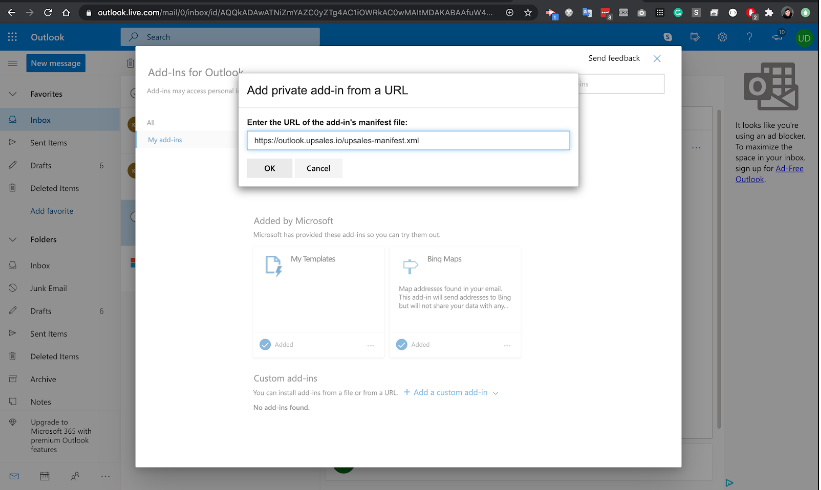The width and height of the screenshot is (821, 490).
Task: Switch to the Mail module icon
Action: pos(14,476)
